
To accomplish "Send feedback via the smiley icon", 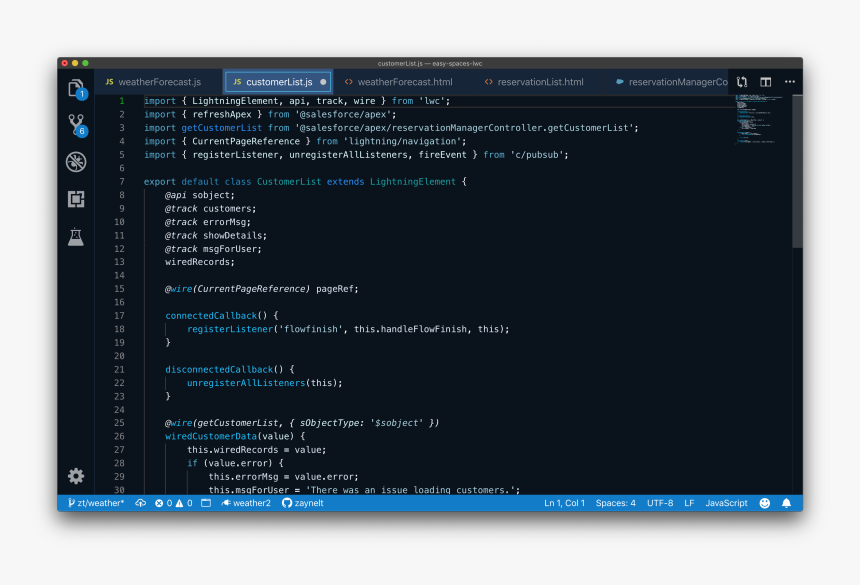I will click(763, 503).
